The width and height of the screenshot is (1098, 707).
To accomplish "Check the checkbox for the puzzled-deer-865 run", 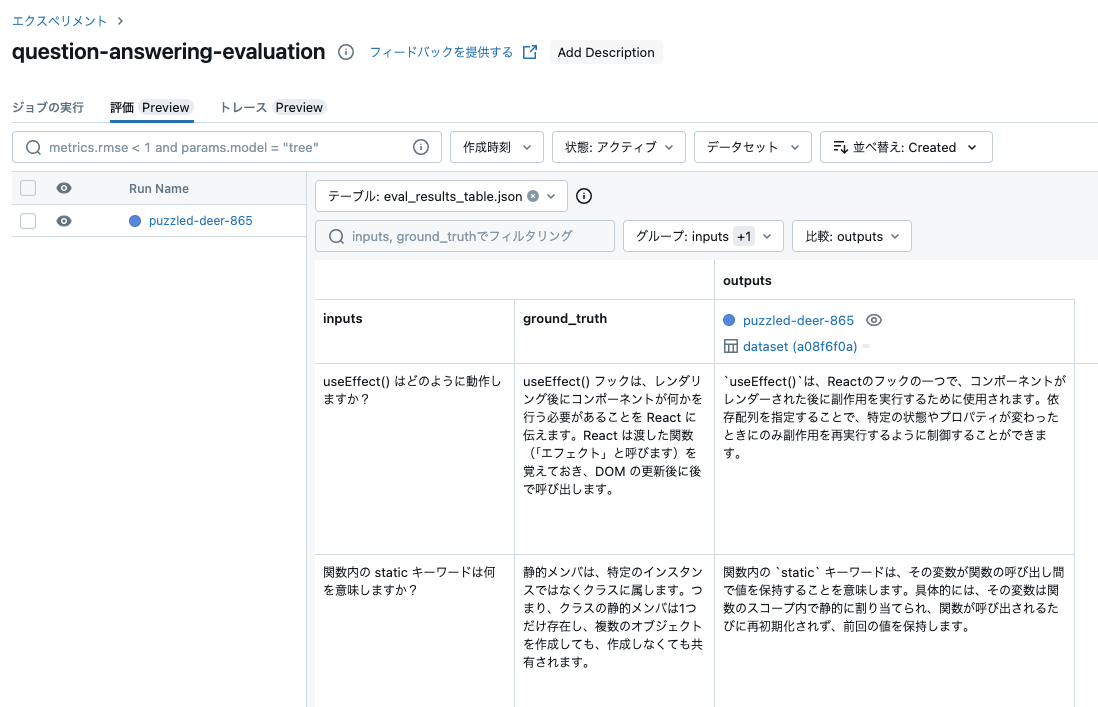I will click(x=27, y=220).
